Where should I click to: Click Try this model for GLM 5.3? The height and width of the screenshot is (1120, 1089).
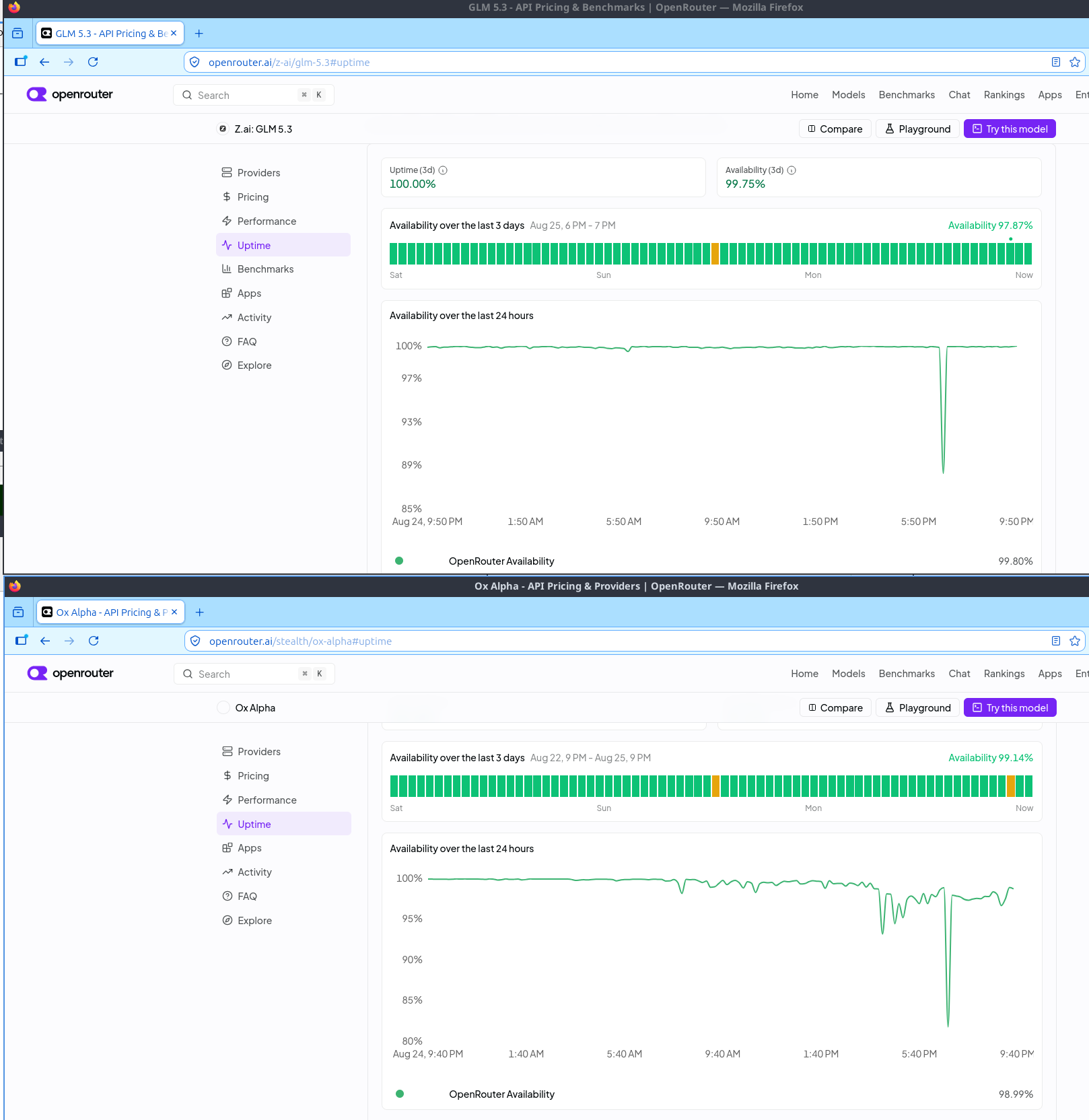(x=1010, y=129)
